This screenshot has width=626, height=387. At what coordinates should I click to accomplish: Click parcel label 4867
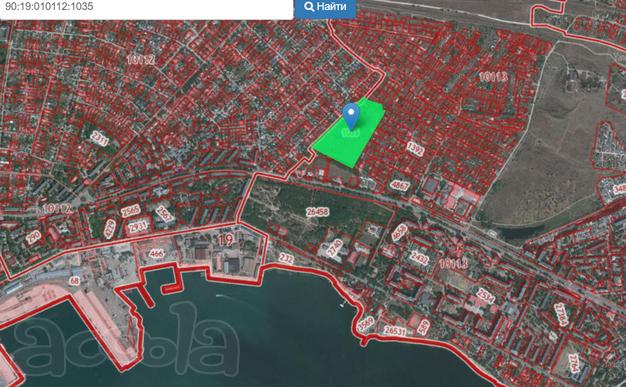click(400, 186)
